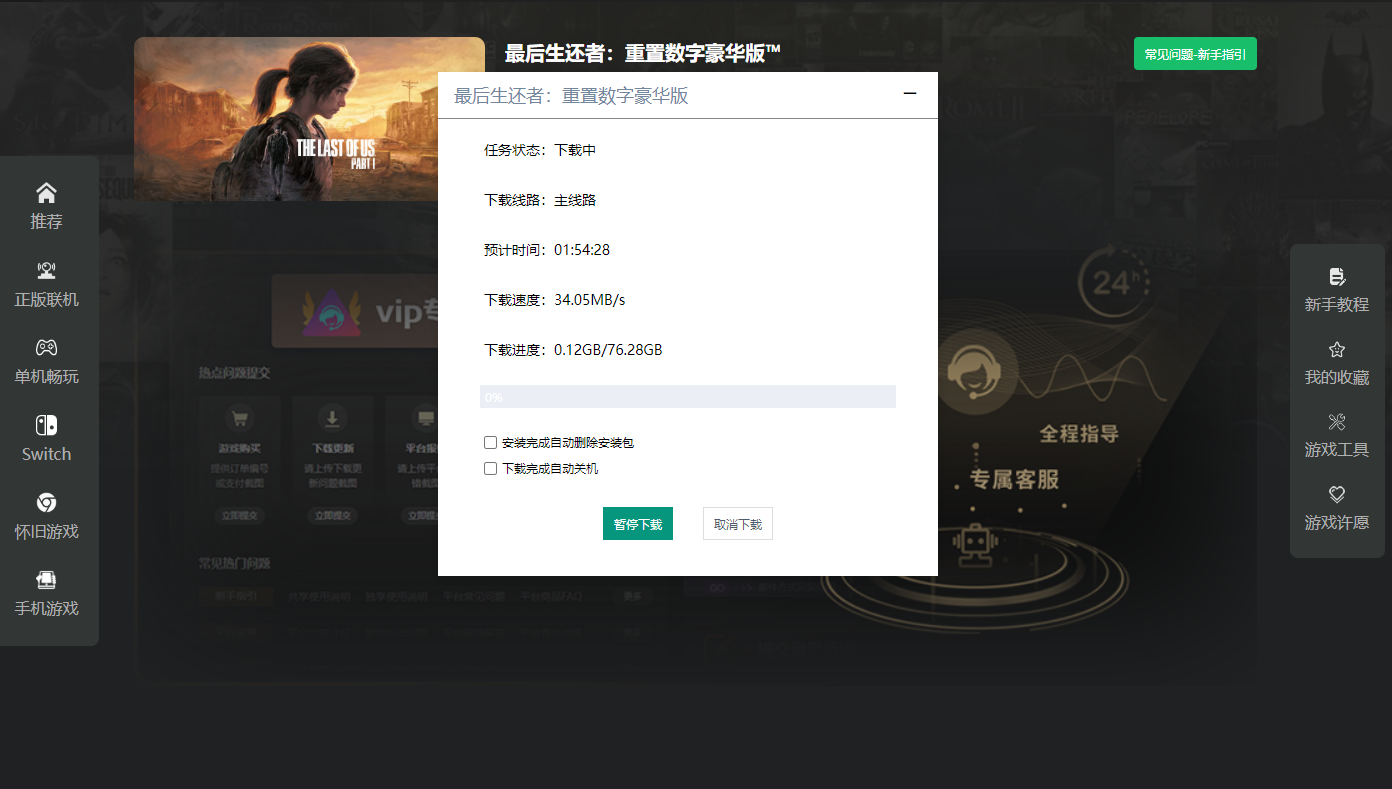This screenshot has height=789, width=1392.
Task: Click the 推荐 home icon in sidebar
Action: click(46, 192)
